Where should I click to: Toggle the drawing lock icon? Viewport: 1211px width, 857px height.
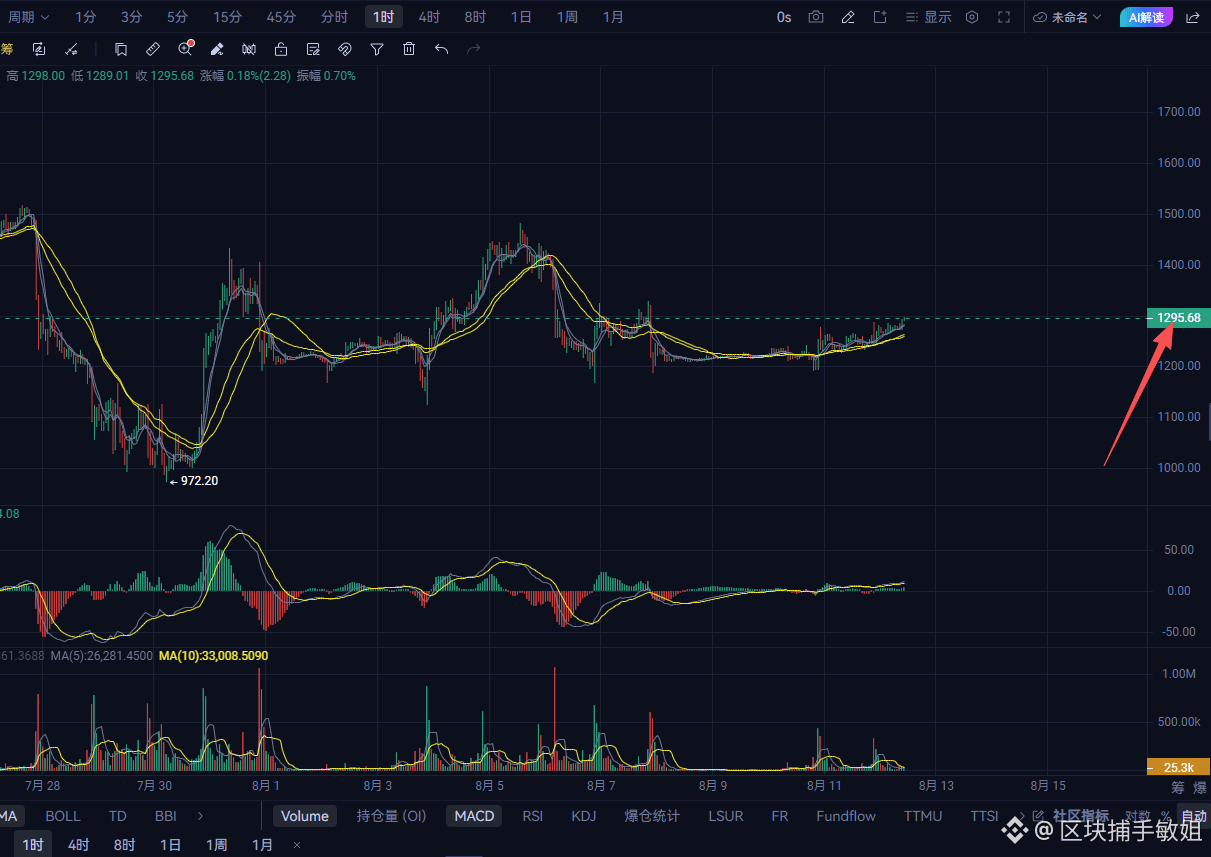click(x=281, y=49)
